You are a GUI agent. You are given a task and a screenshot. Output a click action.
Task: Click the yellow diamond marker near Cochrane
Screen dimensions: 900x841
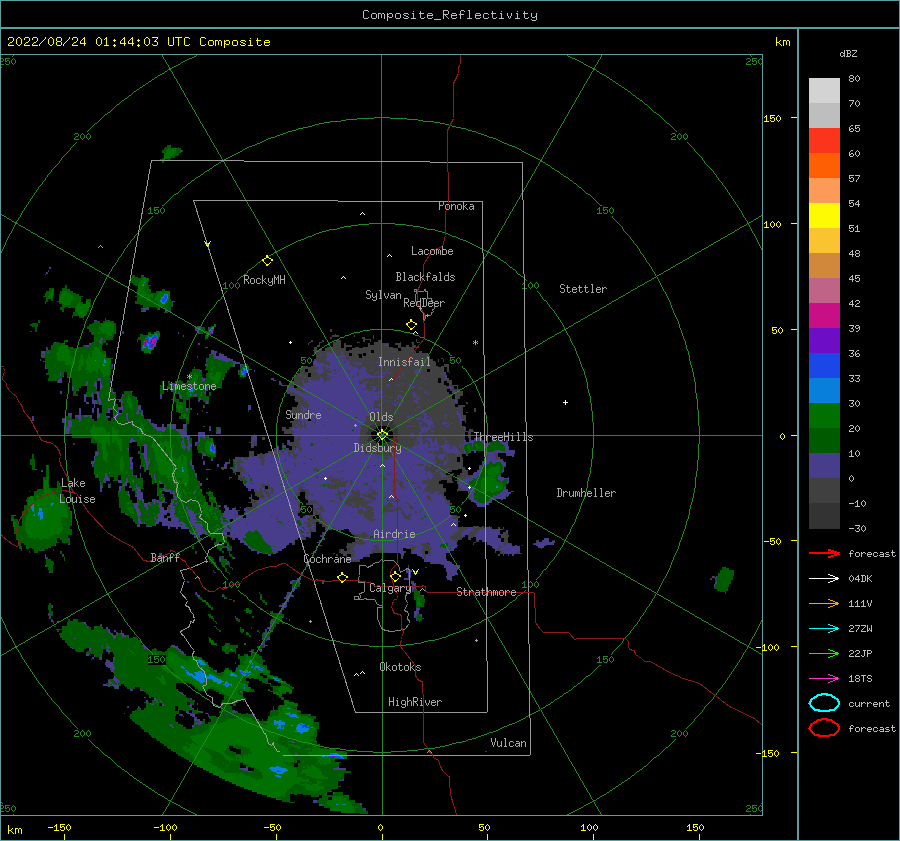pyautogui.click(x=342, y=578)
